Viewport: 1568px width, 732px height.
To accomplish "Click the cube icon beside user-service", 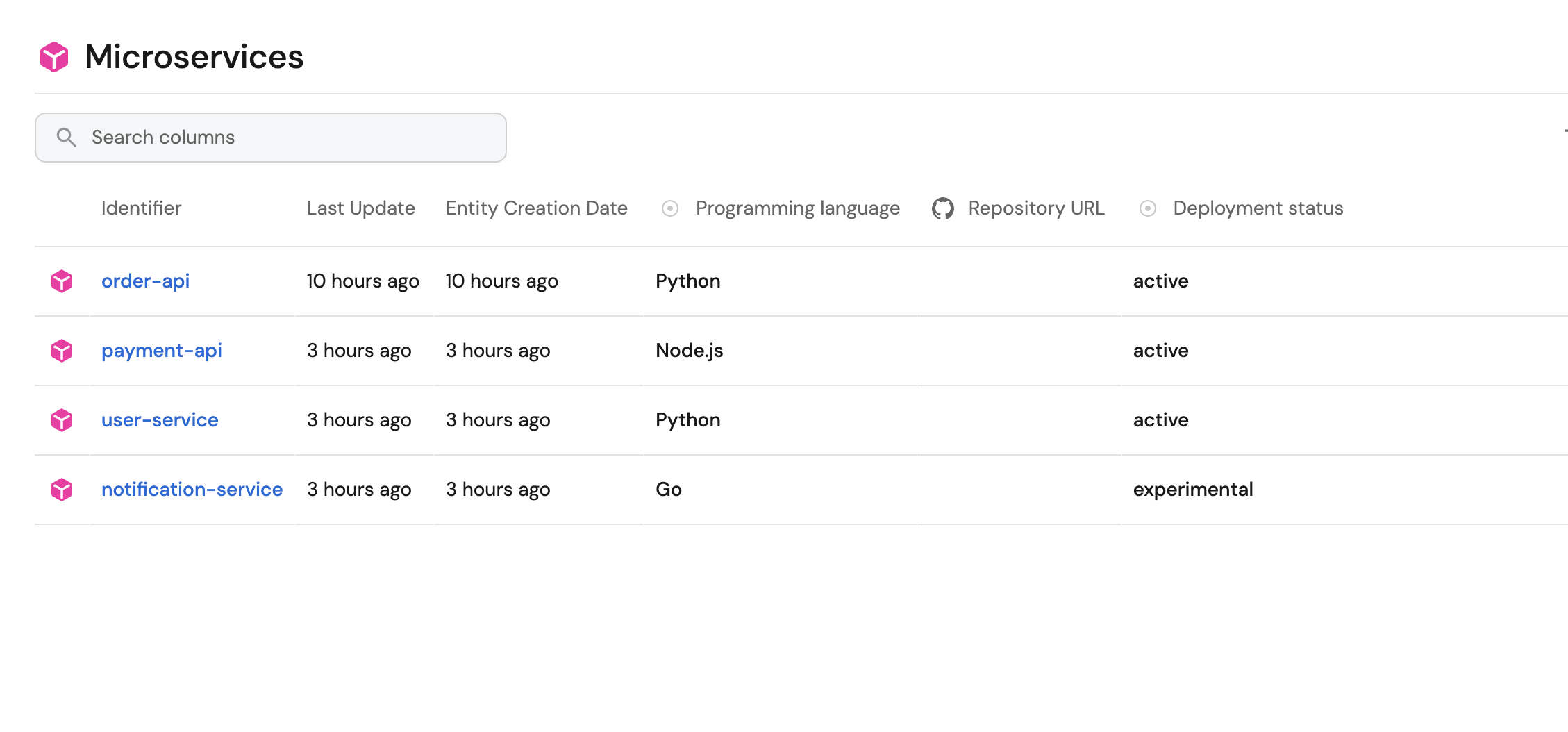I will pos(62,420).
